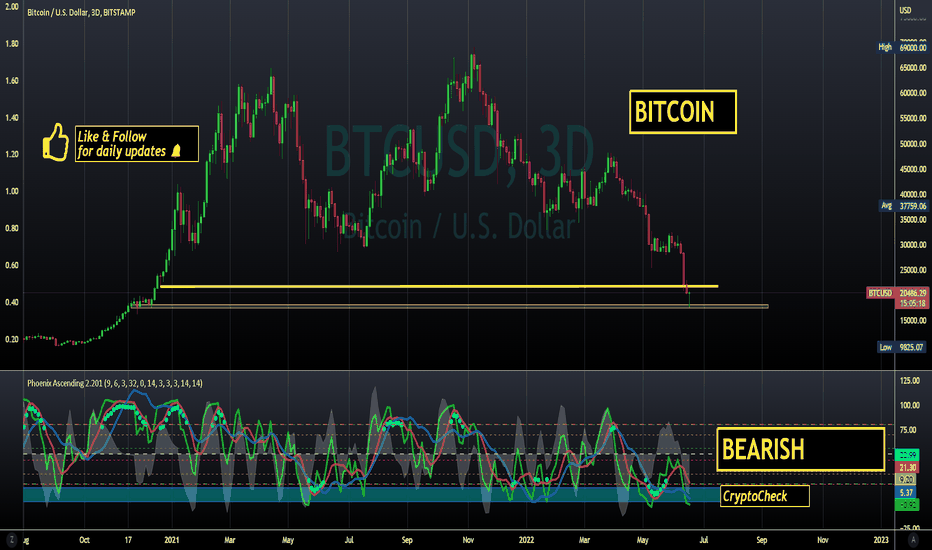Click the 125.00 level on indicator scale
Image resolution: width=932 pixels, height=550 pixels.
point(909,381)
